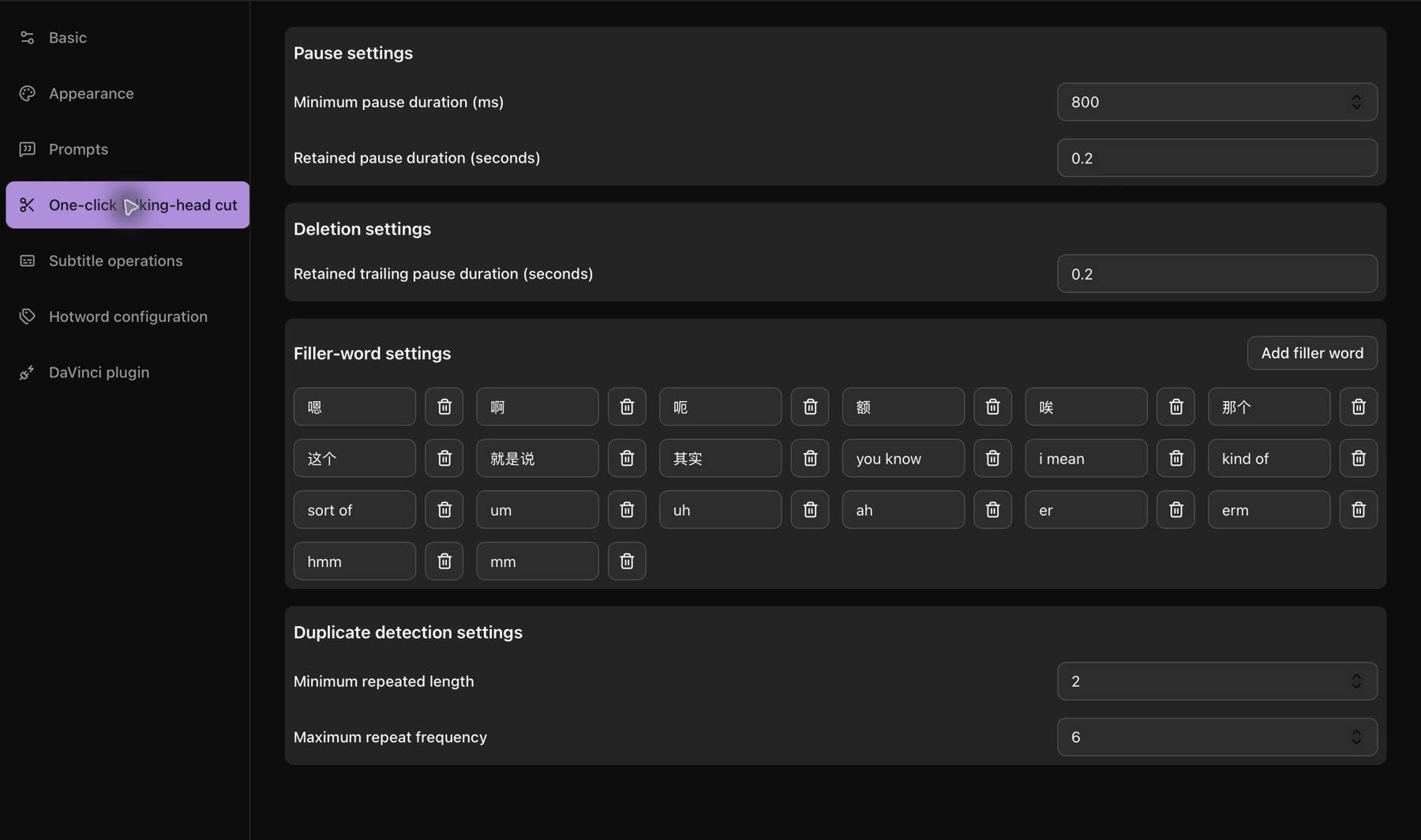
Task: Delete the 'uh' filler word
Action: tap(810, 509)
